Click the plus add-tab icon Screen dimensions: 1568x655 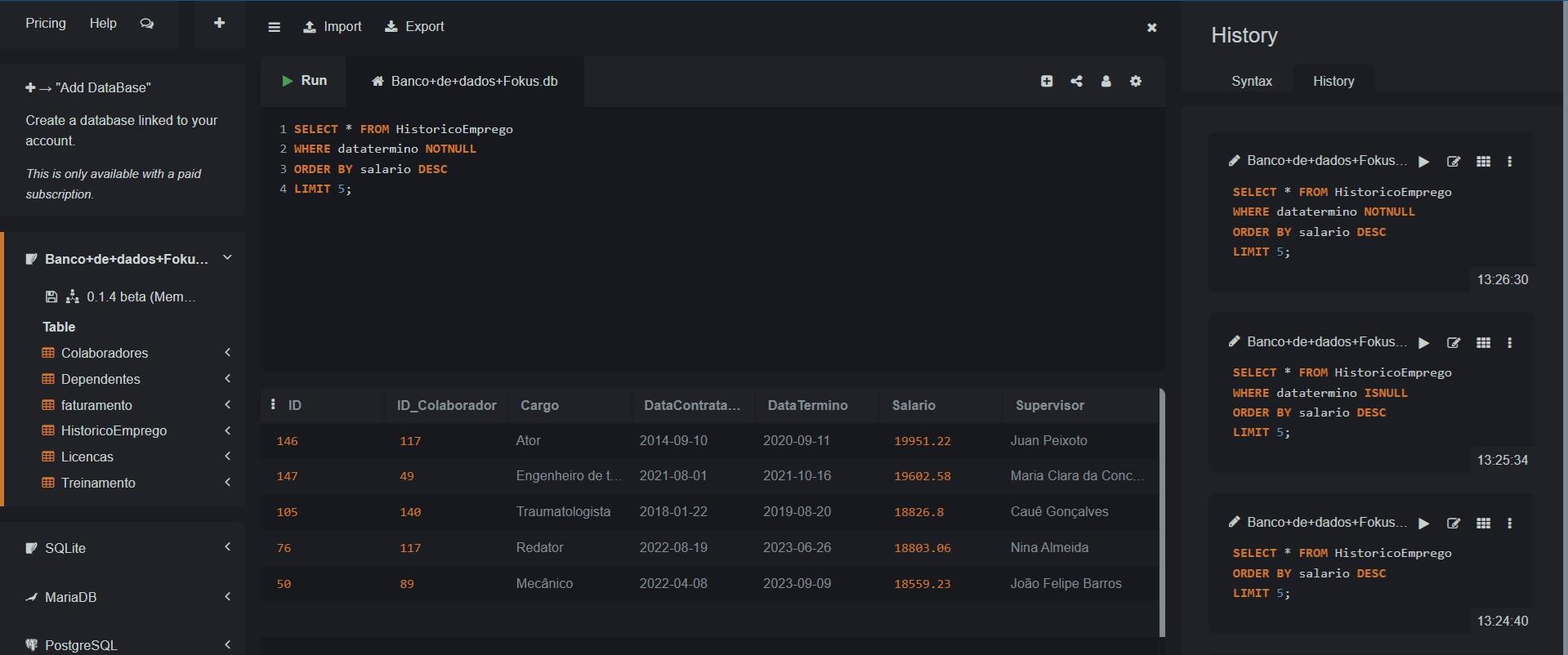point(219,23)
